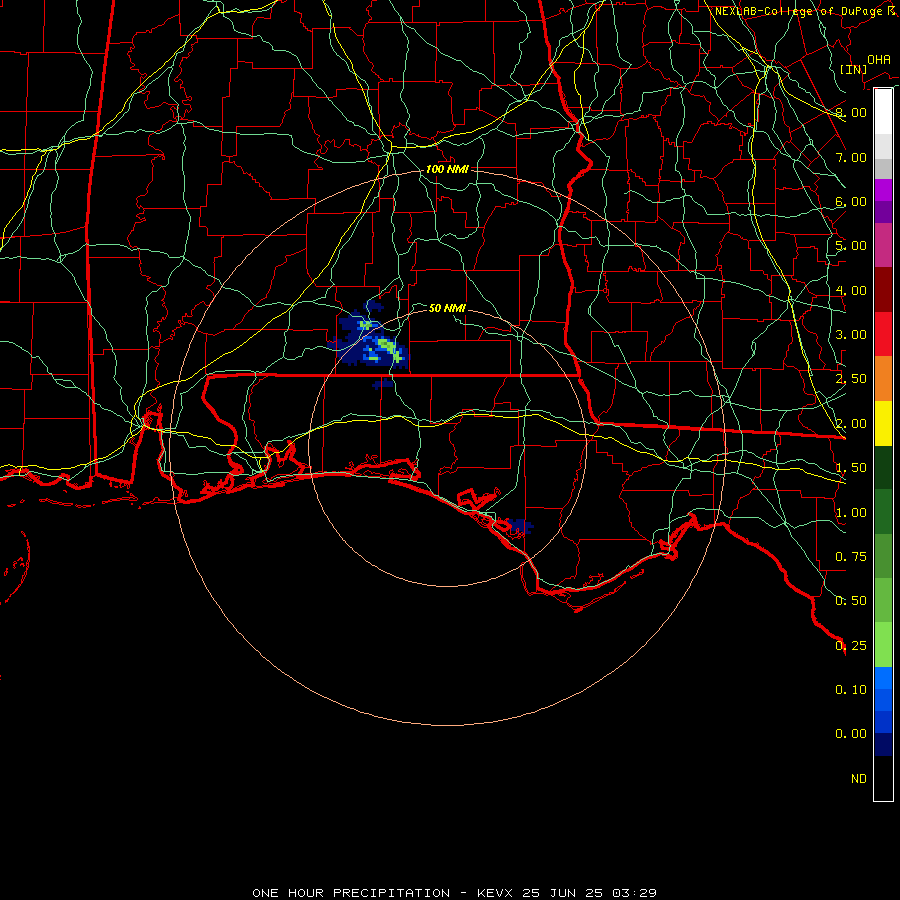Select the 1.50 legend value

[851, 468]
